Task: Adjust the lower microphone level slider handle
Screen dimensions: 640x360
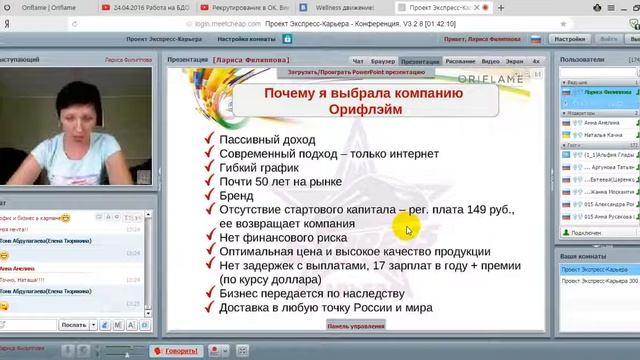Action: pos(127,355)
